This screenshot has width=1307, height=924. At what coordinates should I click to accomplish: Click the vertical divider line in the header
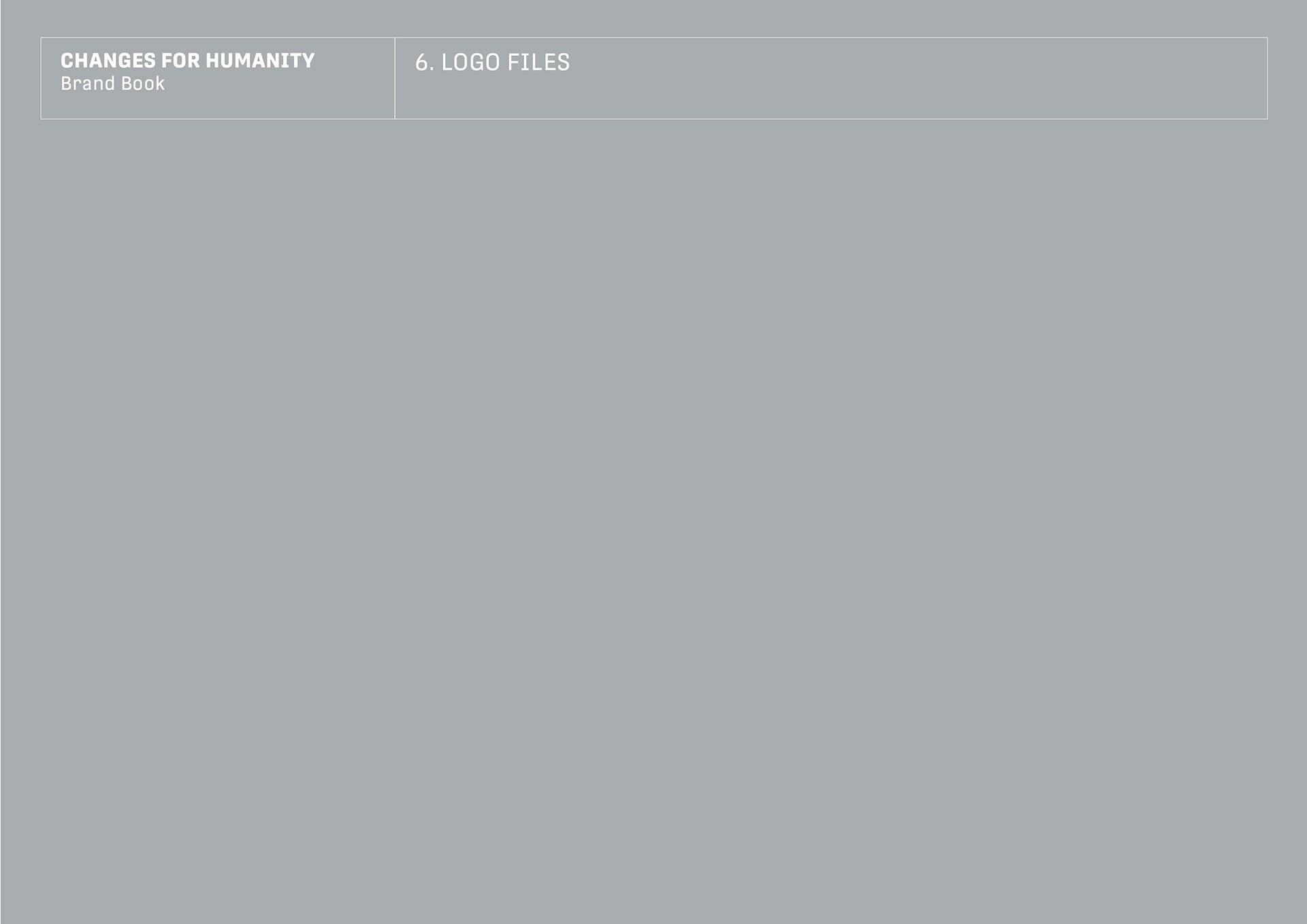pyautogui.click(x=395, y=78)
